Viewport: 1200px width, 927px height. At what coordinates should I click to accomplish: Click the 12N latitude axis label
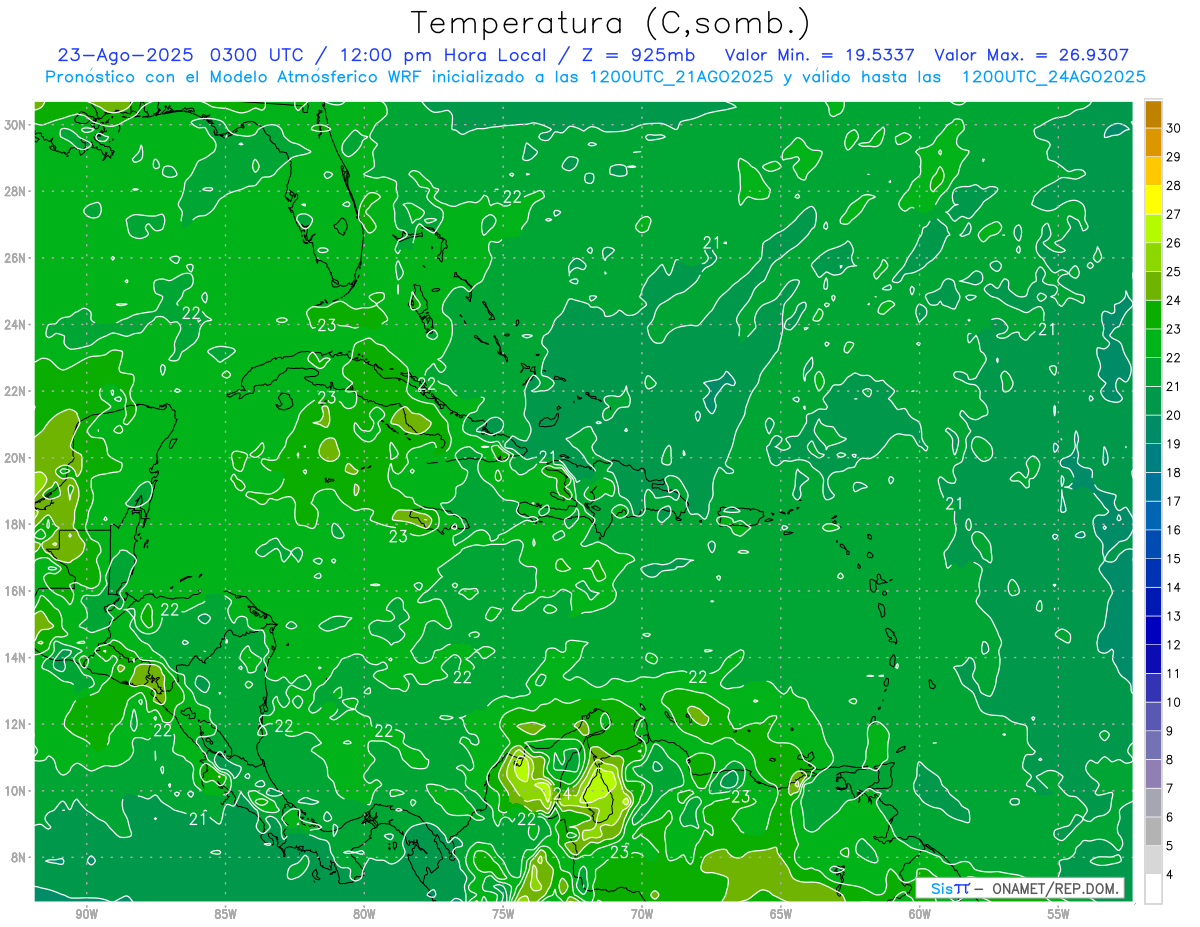(x=16, y=724)
